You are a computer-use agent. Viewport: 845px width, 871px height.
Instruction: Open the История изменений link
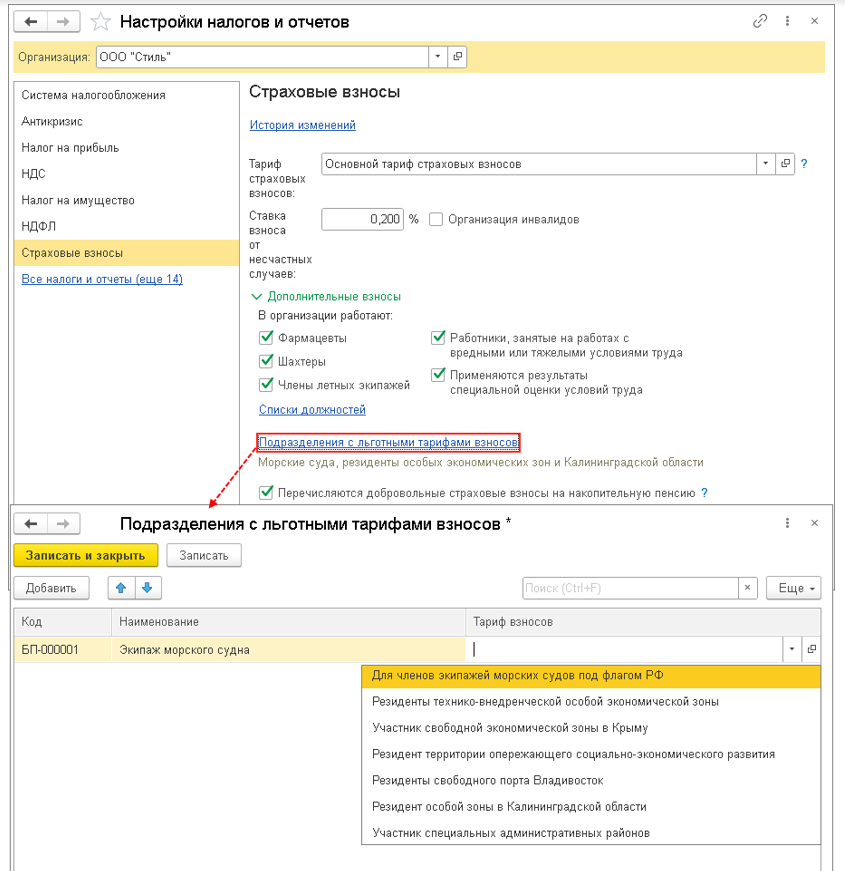coord(302,125)
